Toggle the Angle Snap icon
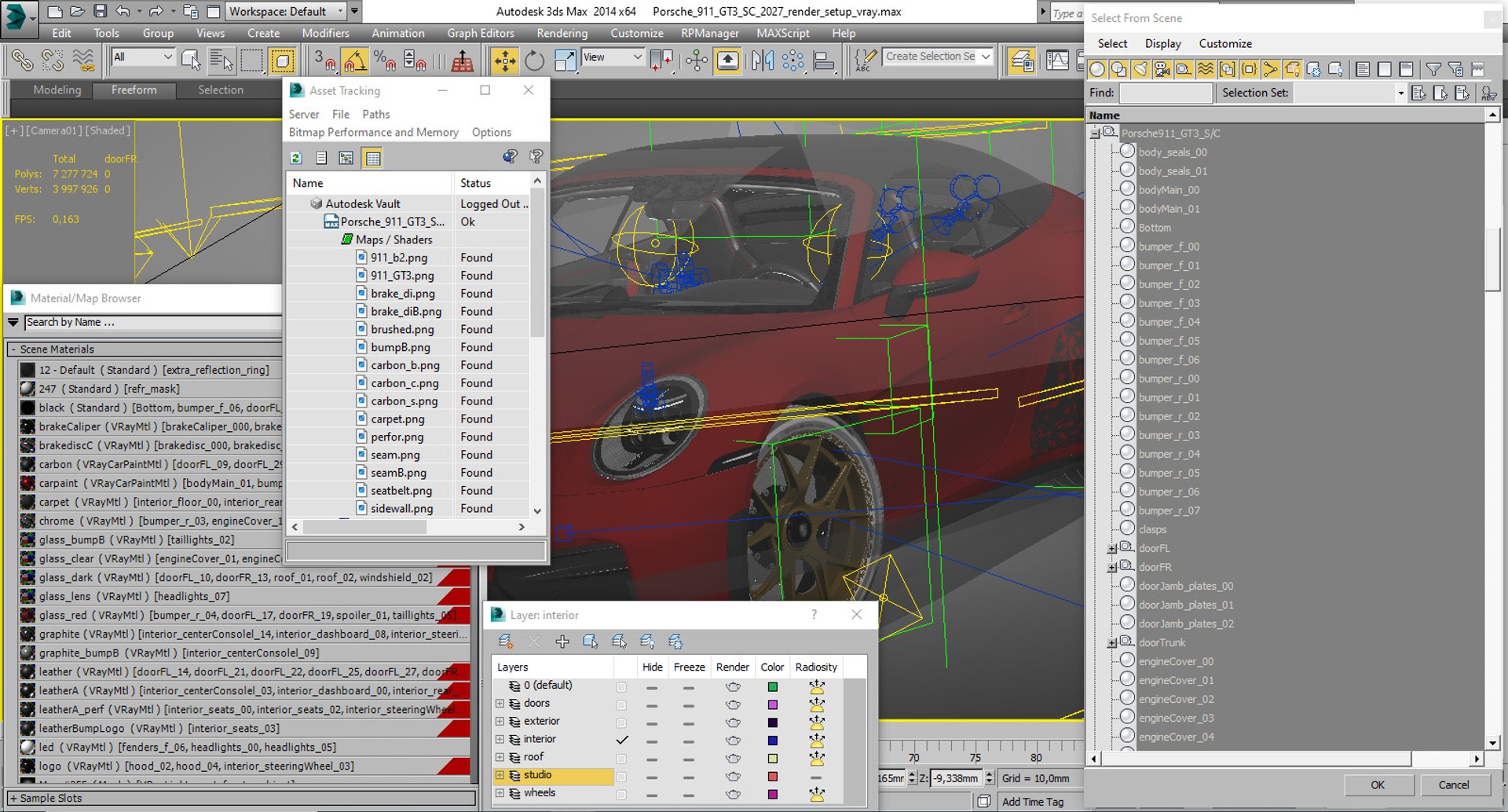Image resolution: width=1508 pixels, height=812 pixels. tap(354, 60)
